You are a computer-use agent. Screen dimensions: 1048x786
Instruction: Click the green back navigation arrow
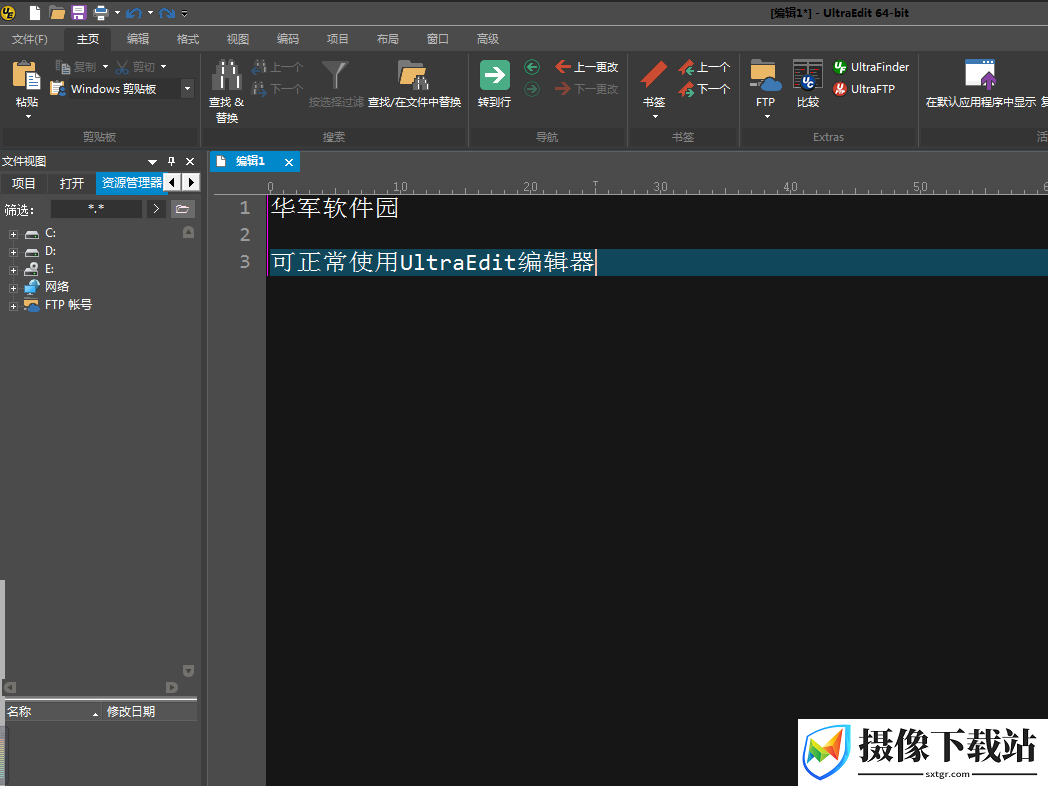click(532, 67)
